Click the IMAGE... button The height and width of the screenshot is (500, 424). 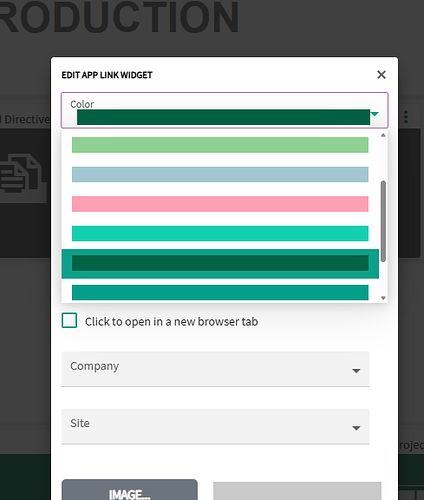point(130,490)
